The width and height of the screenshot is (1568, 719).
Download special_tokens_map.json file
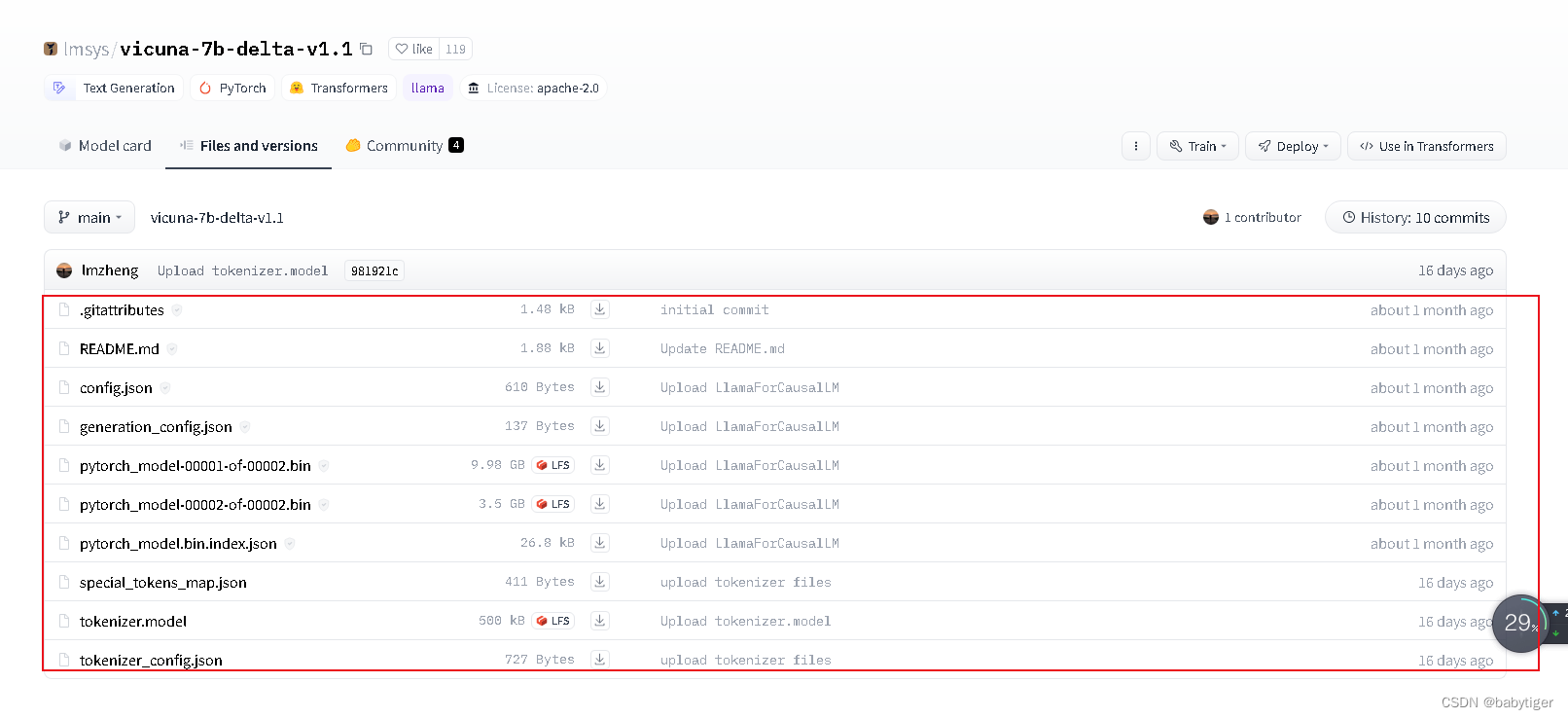600,582
